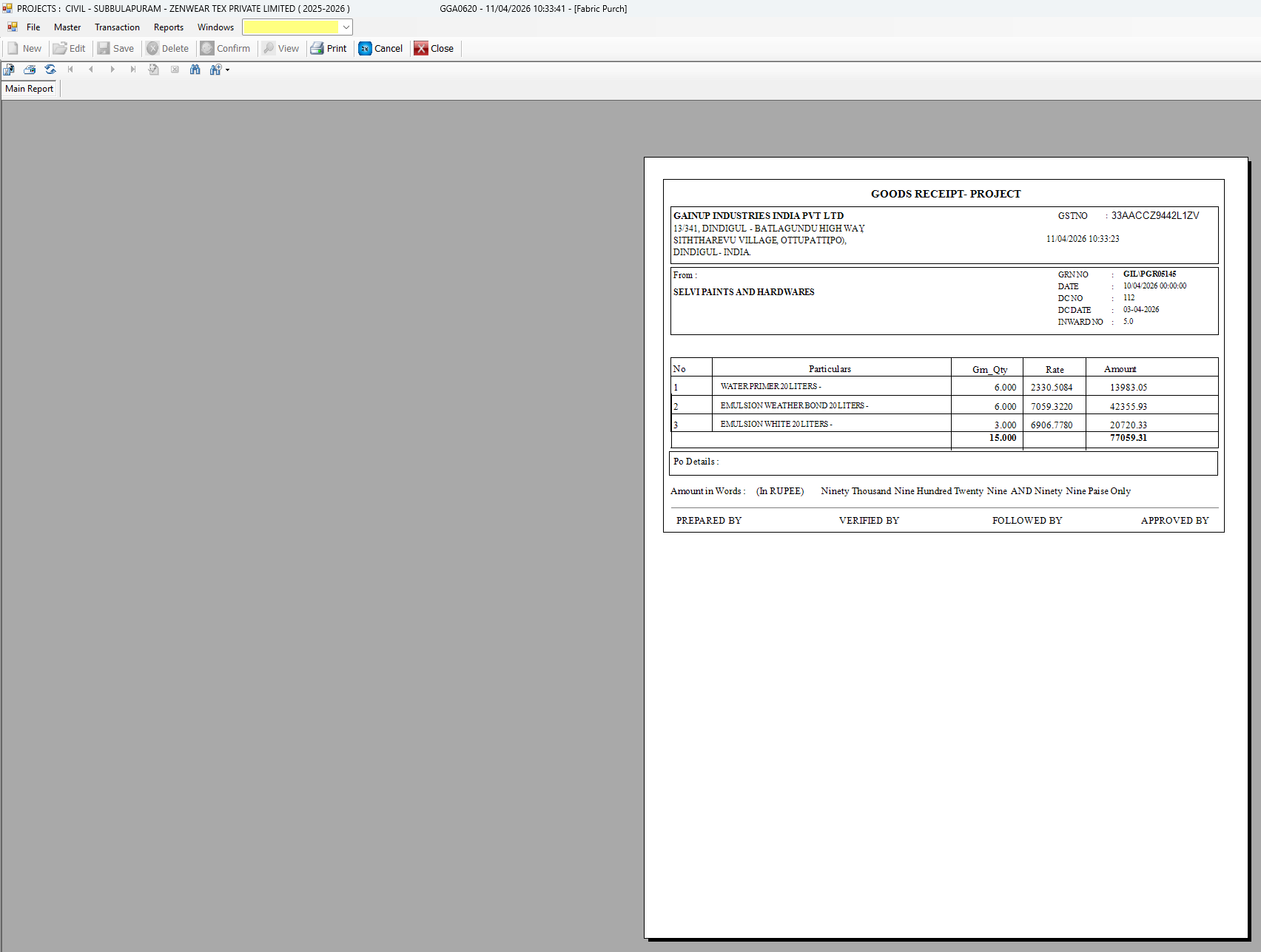Click the Print Report printer icon
The image size is (1261, 952).
click(30, 70)
